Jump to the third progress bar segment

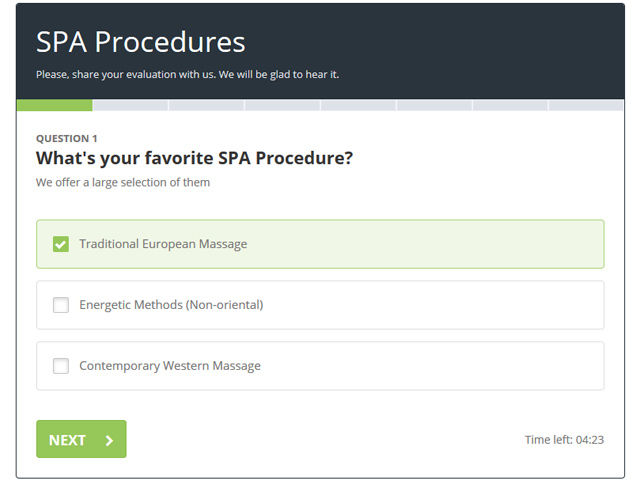[x=207, y=105]
